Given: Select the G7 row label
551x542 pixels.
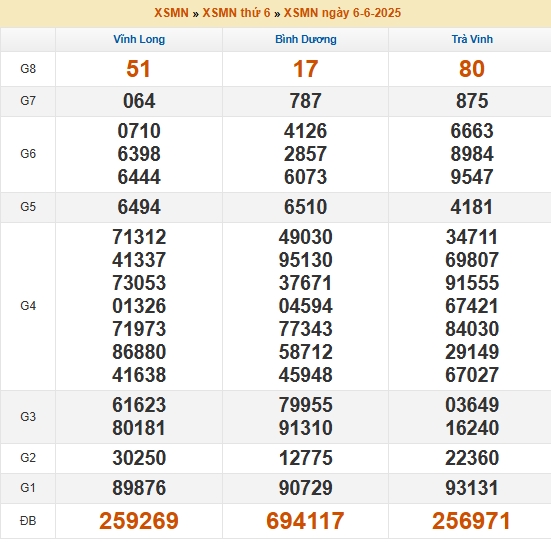Looking at the screenshot, I should [x=28, y=101].
